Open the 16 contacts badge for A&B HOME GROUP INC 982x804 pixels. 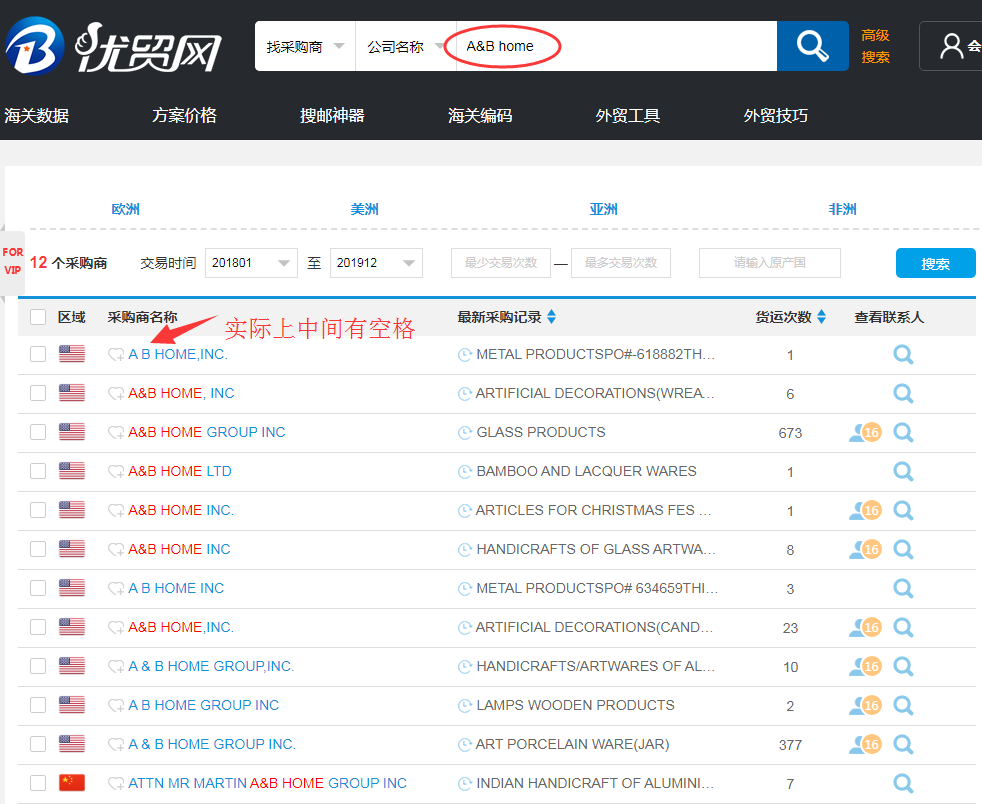click(865, 432)
